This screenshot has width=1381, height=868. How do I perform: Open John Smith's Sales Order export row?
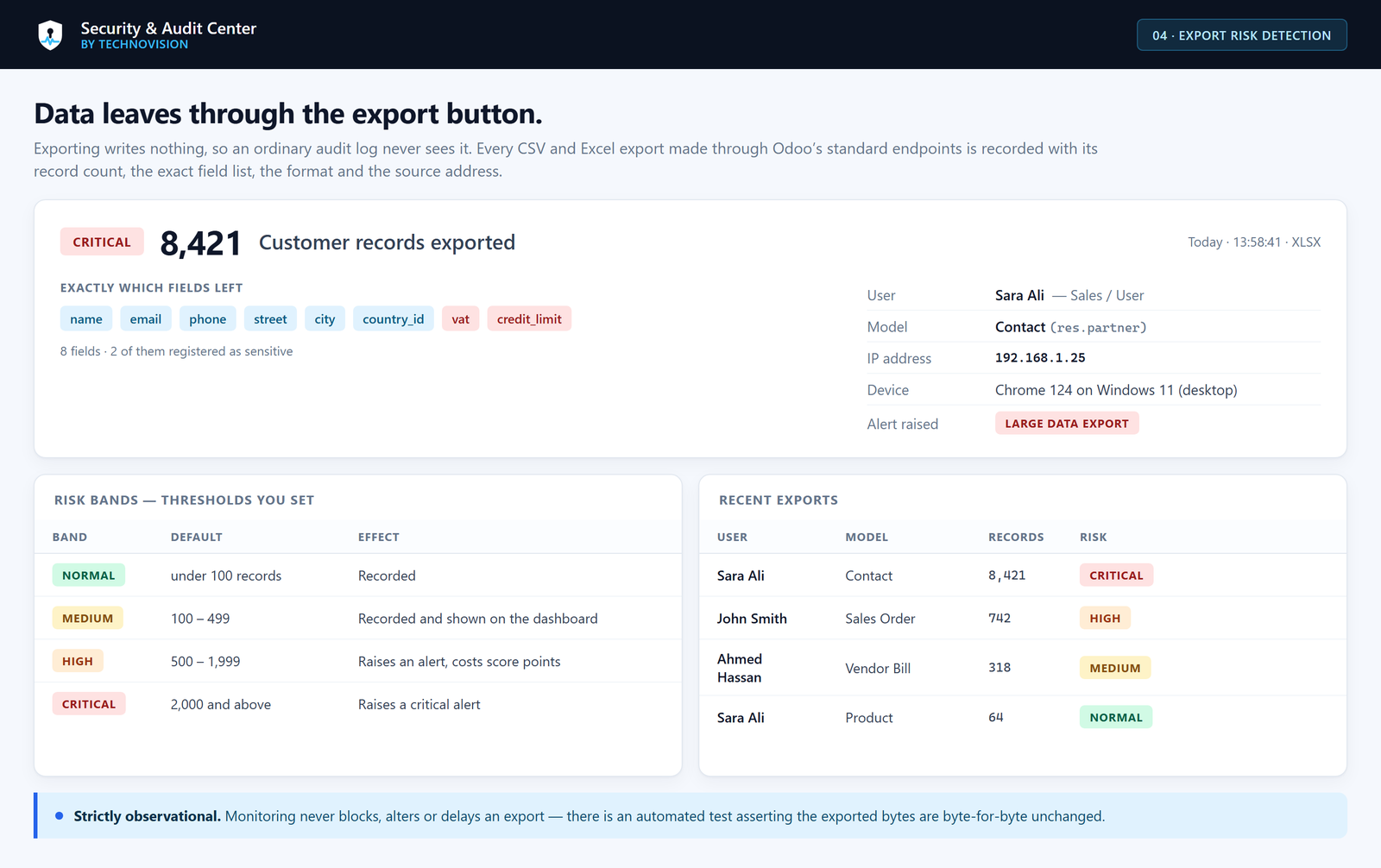[1023, 619]
